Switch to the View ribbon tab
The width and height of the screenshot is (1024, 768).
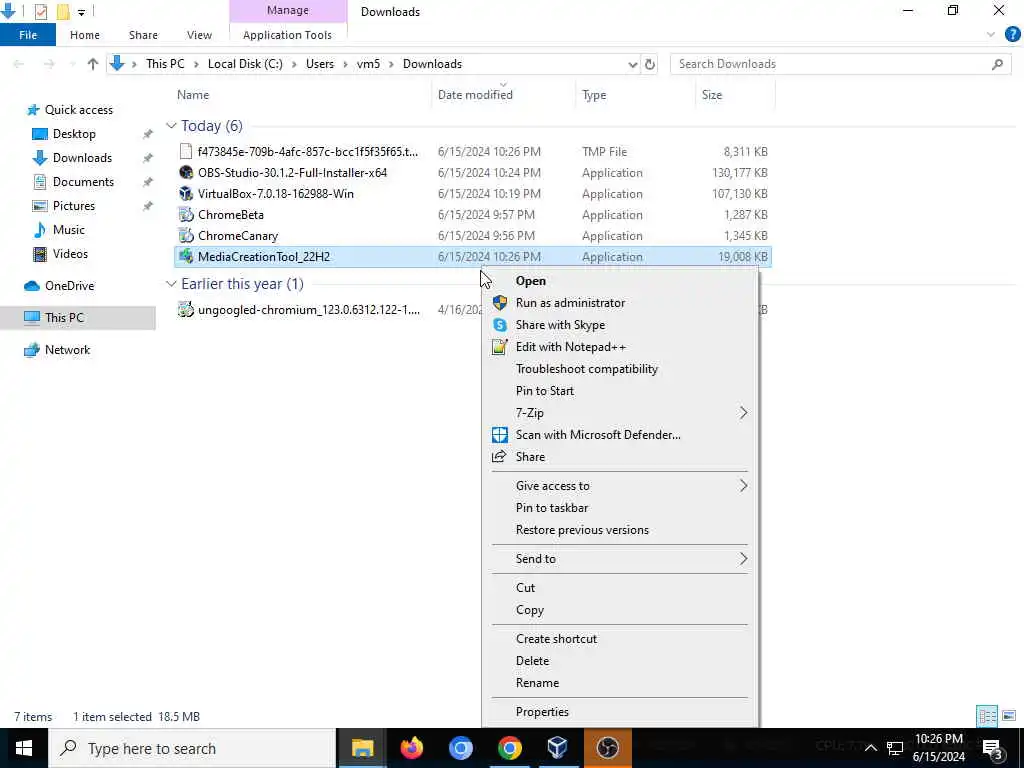(199, 35)
